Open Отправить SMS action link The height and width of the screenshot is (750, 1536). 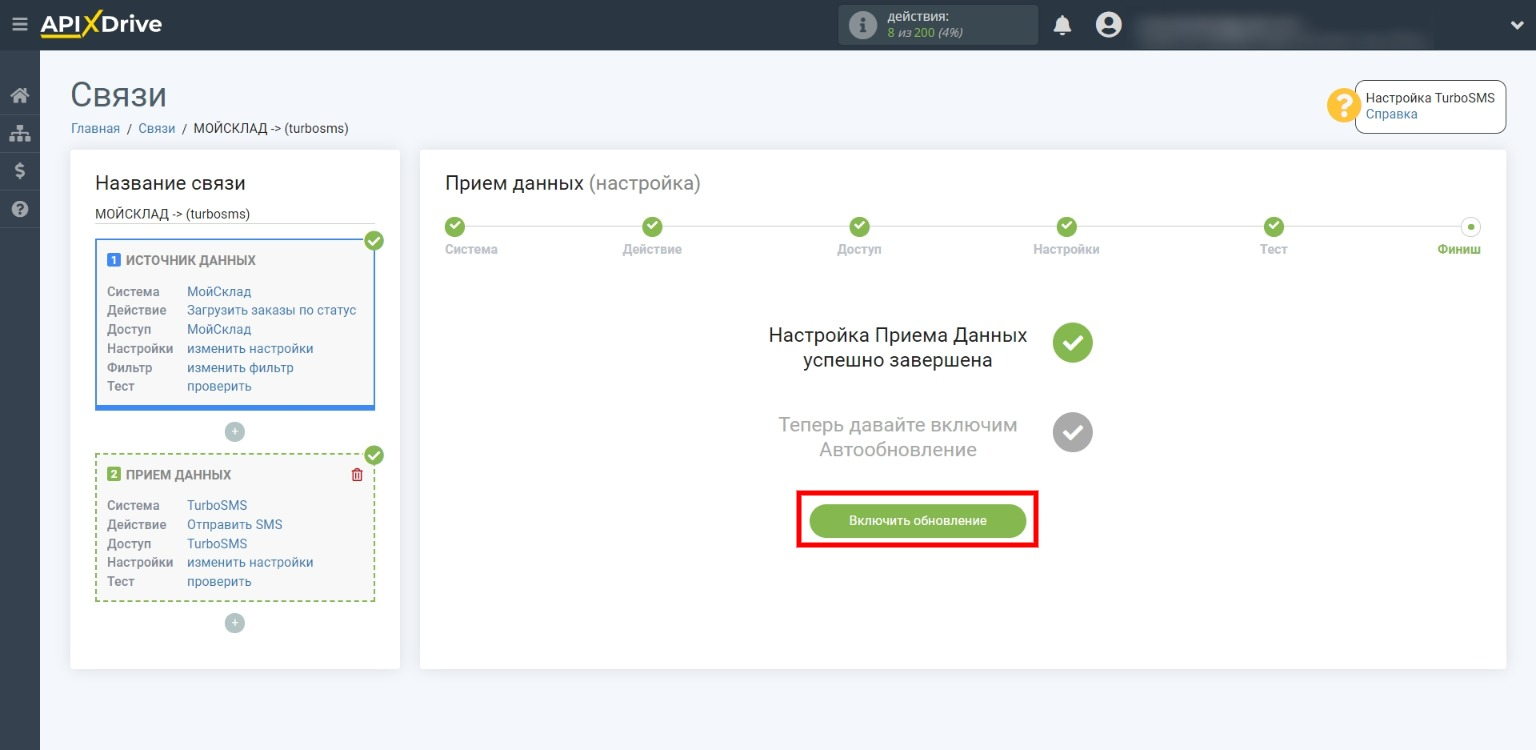[x=235, y=524]
